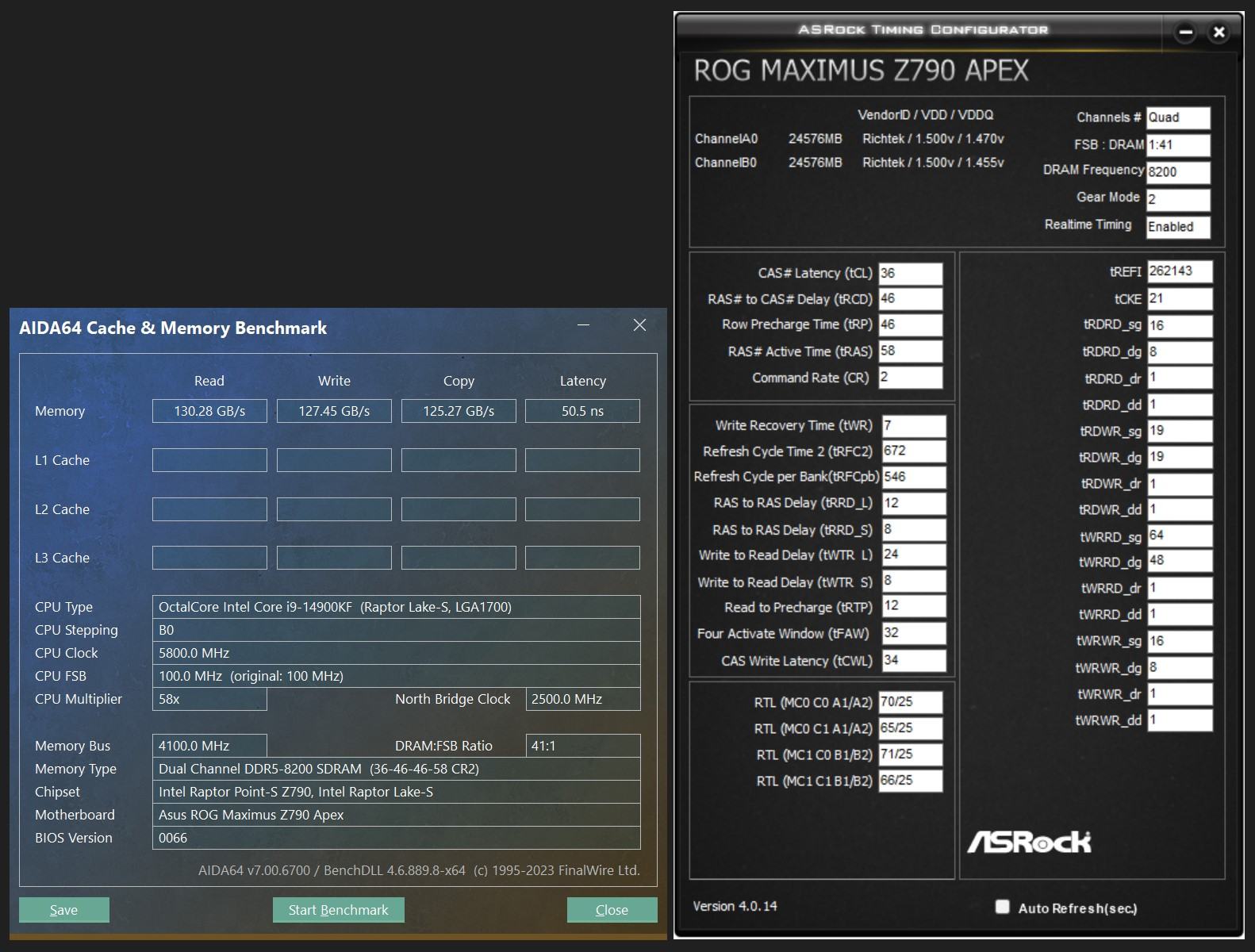The image size is (1255, 952).
Task: Click the Close button in AIDA64
Action: pos(612,910)
